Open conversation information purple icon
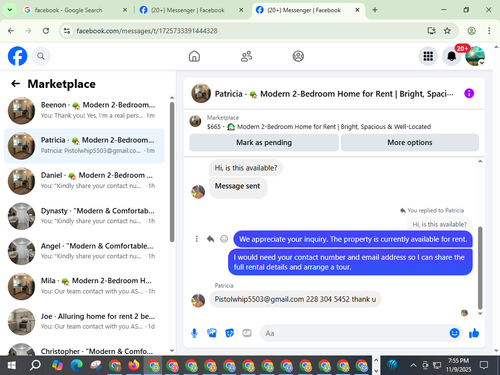The height and width of the screenshot is (375, 500). [x=469, y=93]
